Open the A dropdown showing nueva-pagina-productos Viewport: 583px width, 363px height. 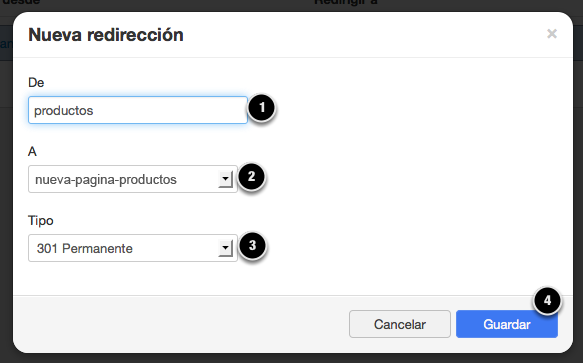(x=133, y=179)
